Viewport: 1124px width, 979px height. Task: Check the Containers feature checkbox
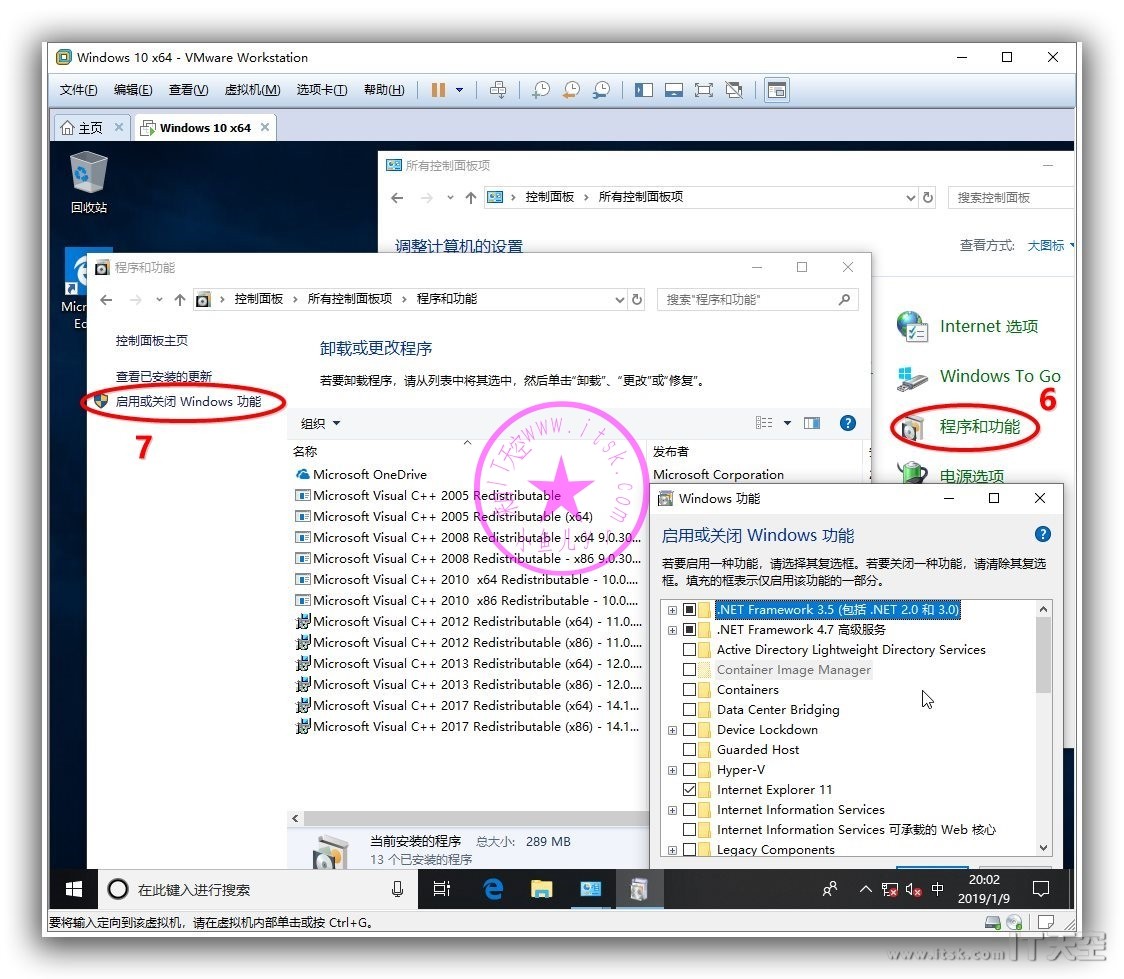pos(690,689)
